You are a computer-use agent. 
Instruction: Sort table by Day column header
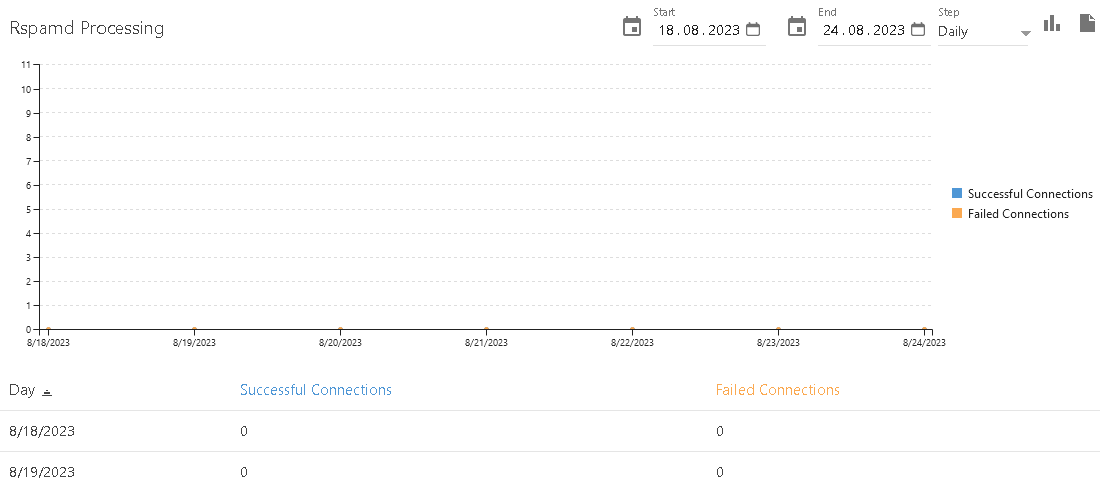click(22, 390)
